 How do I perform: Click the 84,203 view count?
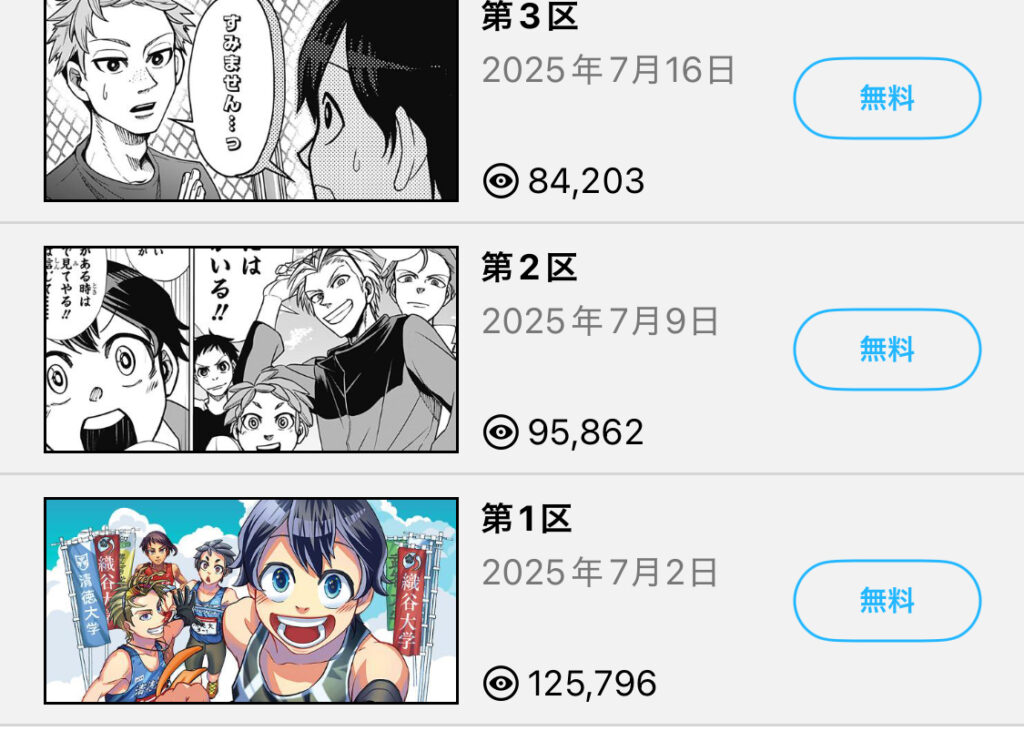pyautogui.click(x=586, y=181)
